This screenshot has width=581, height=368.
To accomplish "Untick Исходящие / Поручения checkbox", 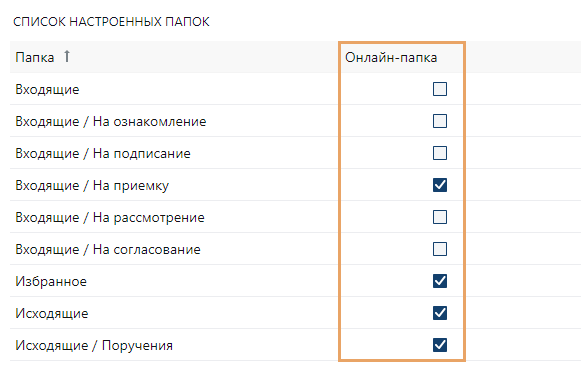I will coord(440,345).
